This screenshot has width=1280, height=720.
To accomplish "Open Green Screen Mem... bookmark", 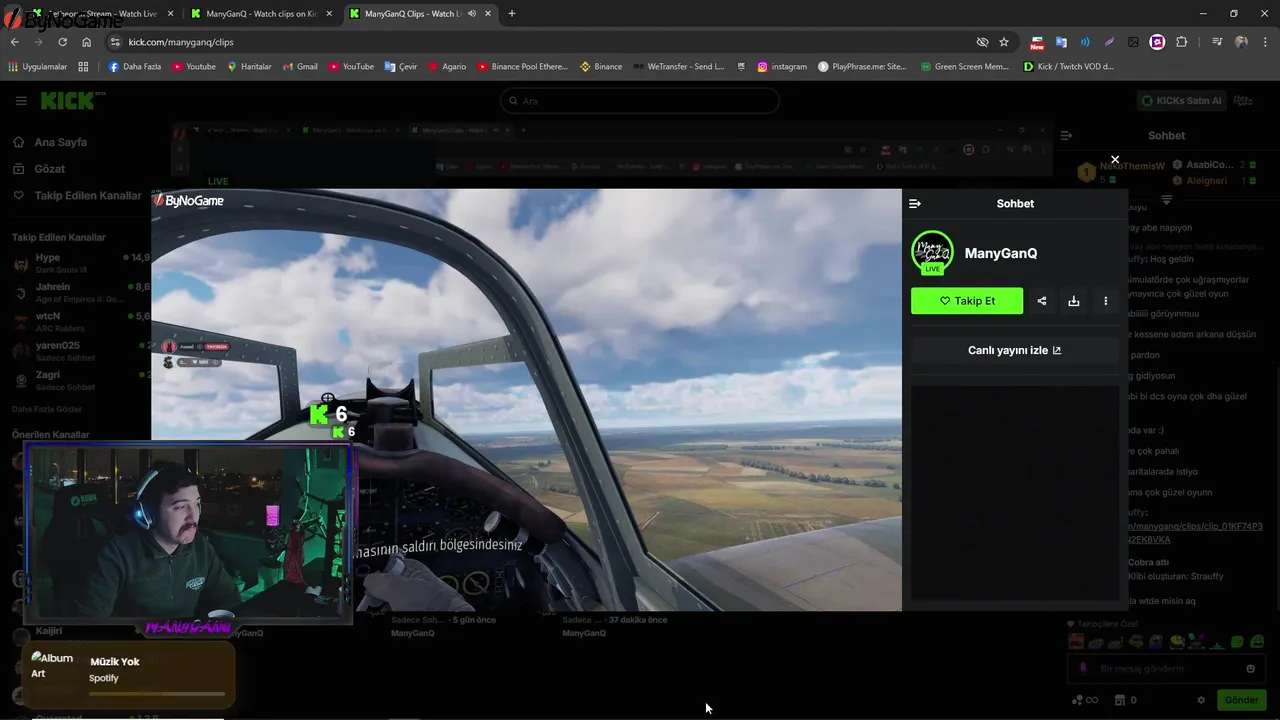I will tap(965, 66).
